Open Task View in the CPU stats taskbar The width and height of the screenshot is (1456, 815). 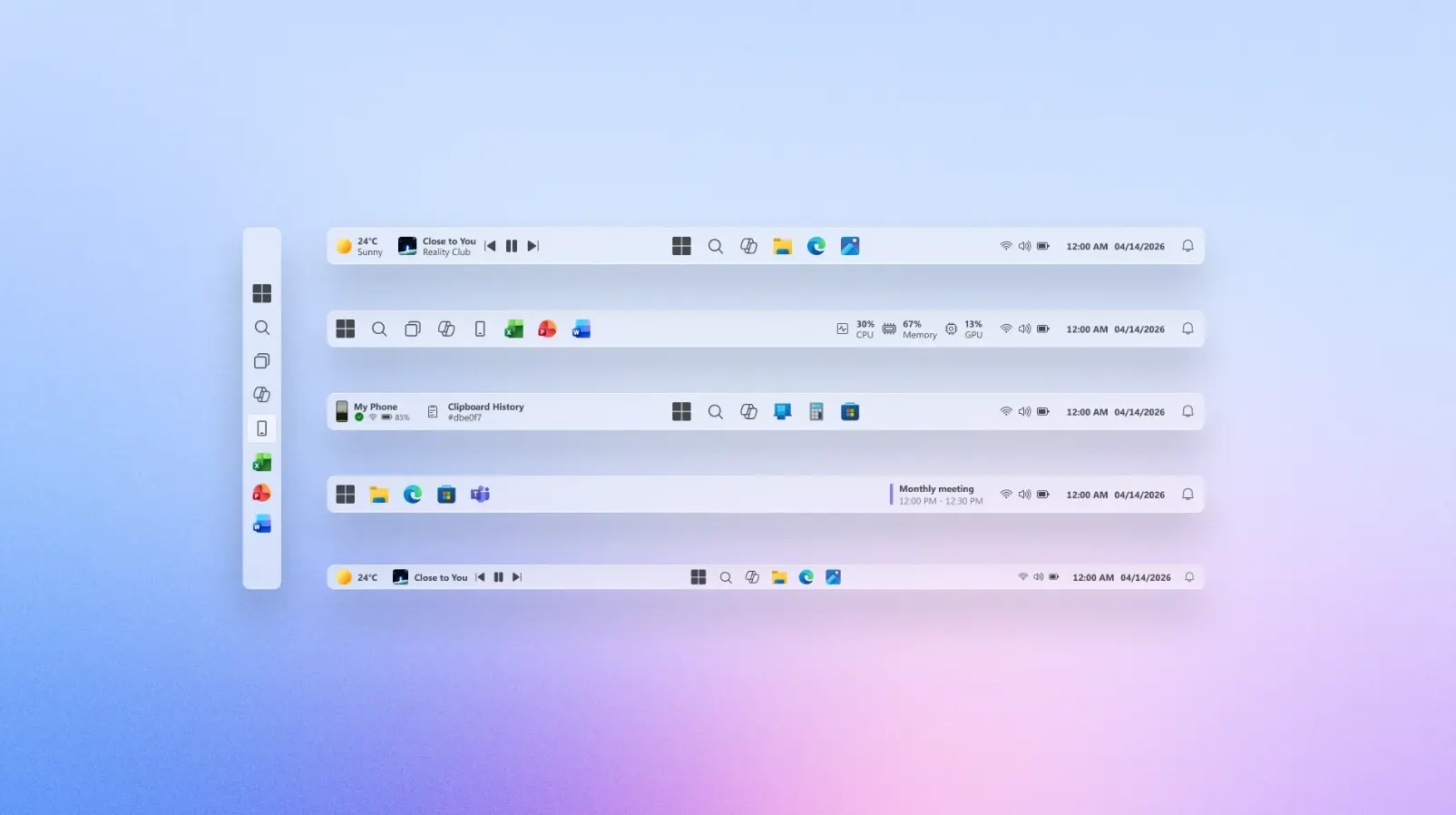[413, 329]
